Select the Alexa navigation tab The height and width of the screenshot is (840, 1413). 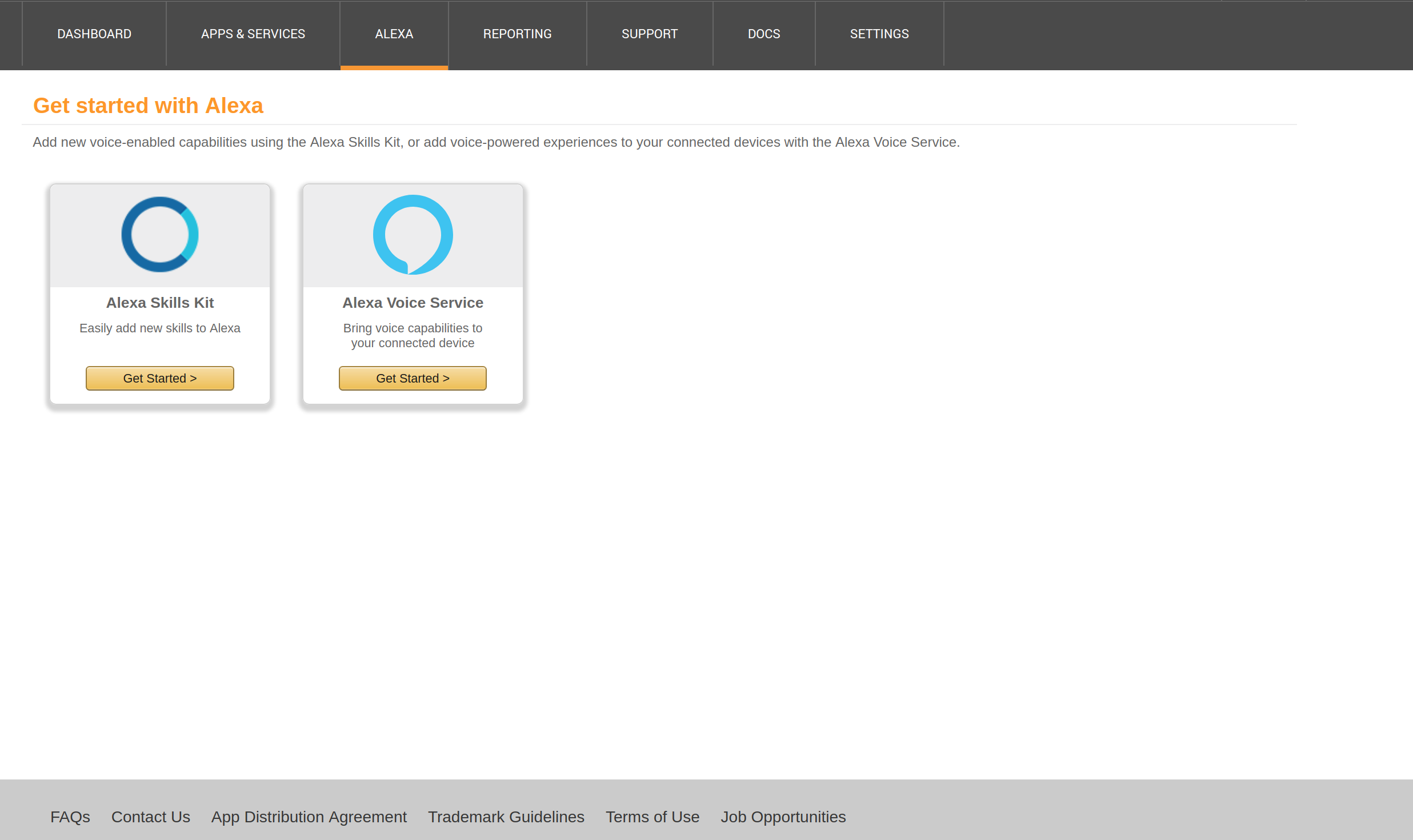click(x=394, y=34)
